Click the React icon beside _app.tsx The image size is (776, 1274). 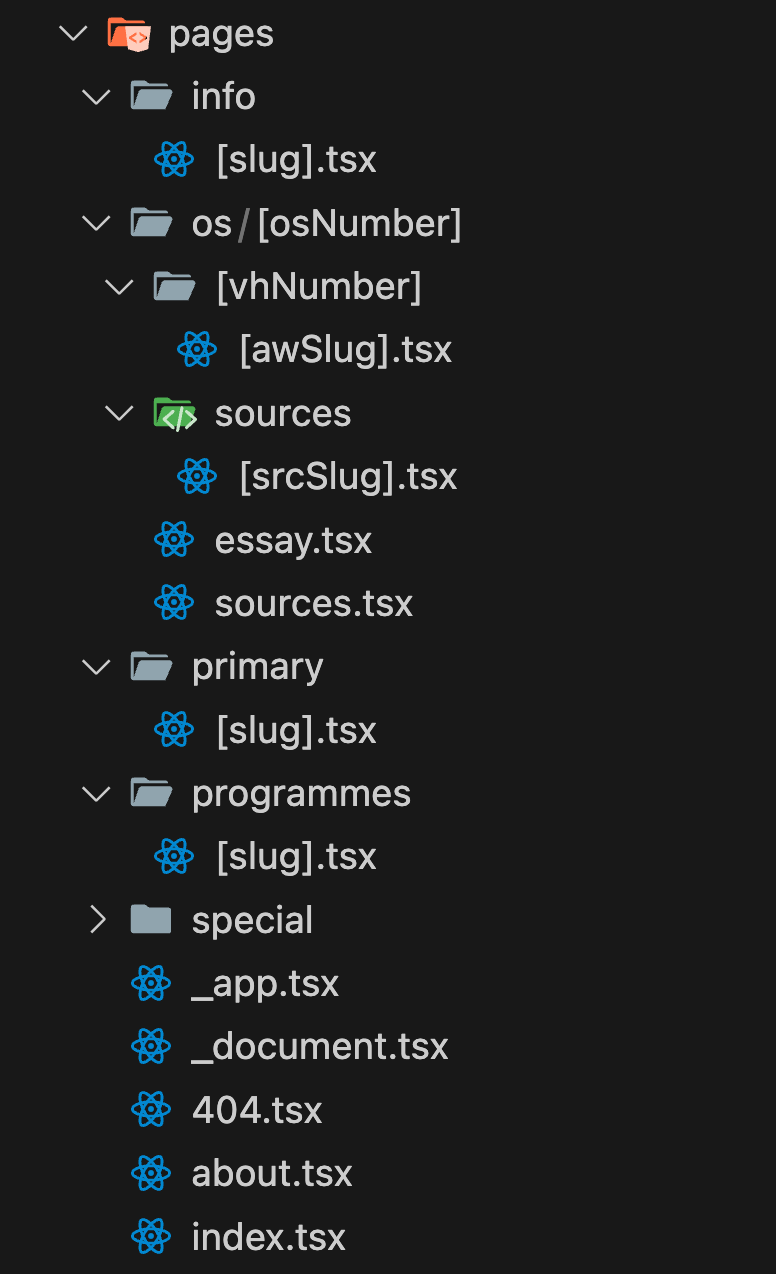[x=151, y=984]
